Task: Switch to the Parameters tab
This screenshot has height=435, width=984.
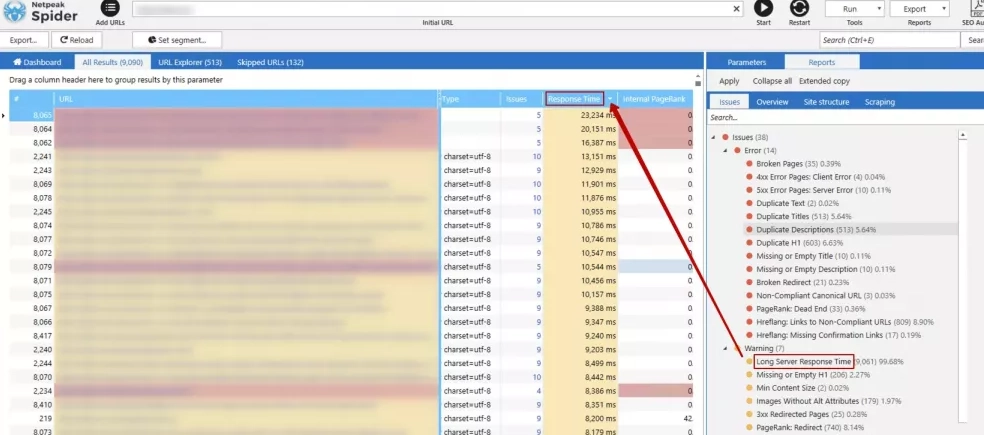Action: click(746, 62)
